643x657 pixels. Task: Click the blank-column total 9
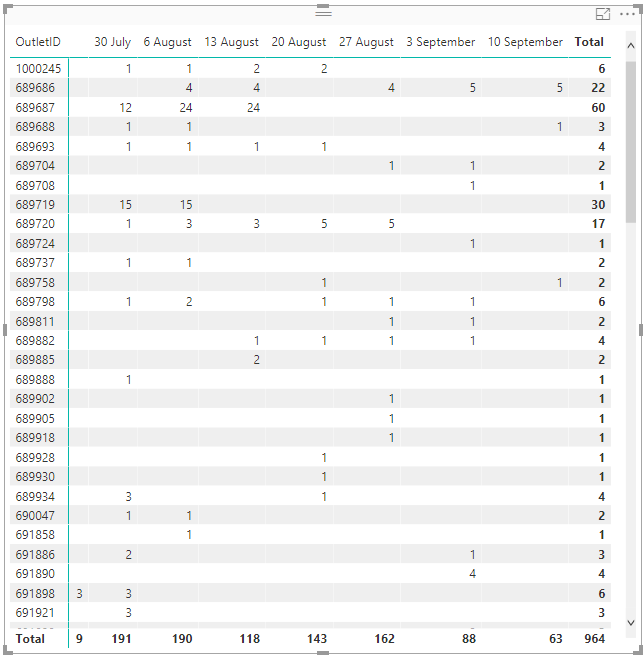(x=79, y=639)
